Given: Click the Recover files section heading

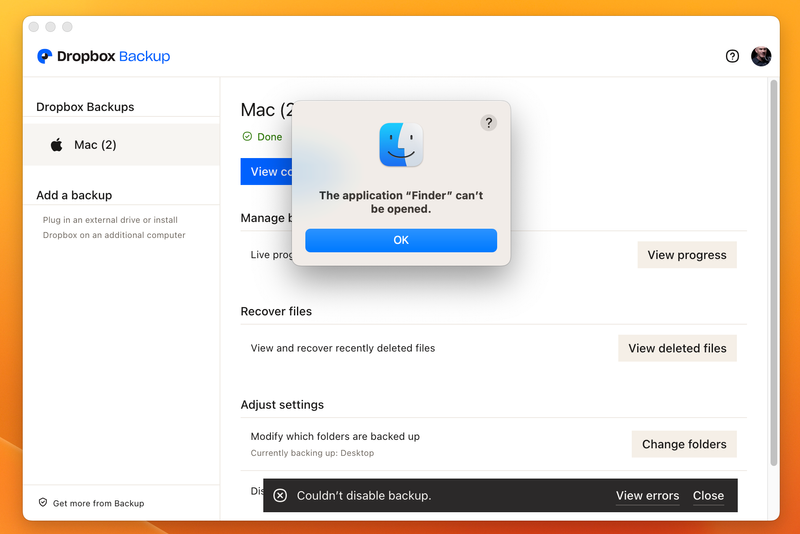Looking at the screenshot, I should tap(276, 311).
